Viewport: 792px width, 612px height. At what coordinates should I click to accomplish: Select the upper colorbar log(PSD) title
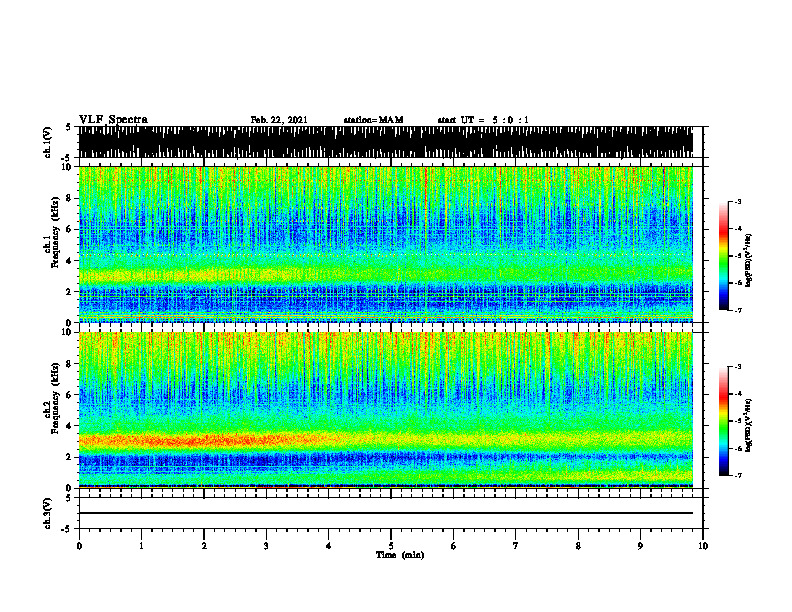point(749,261)
